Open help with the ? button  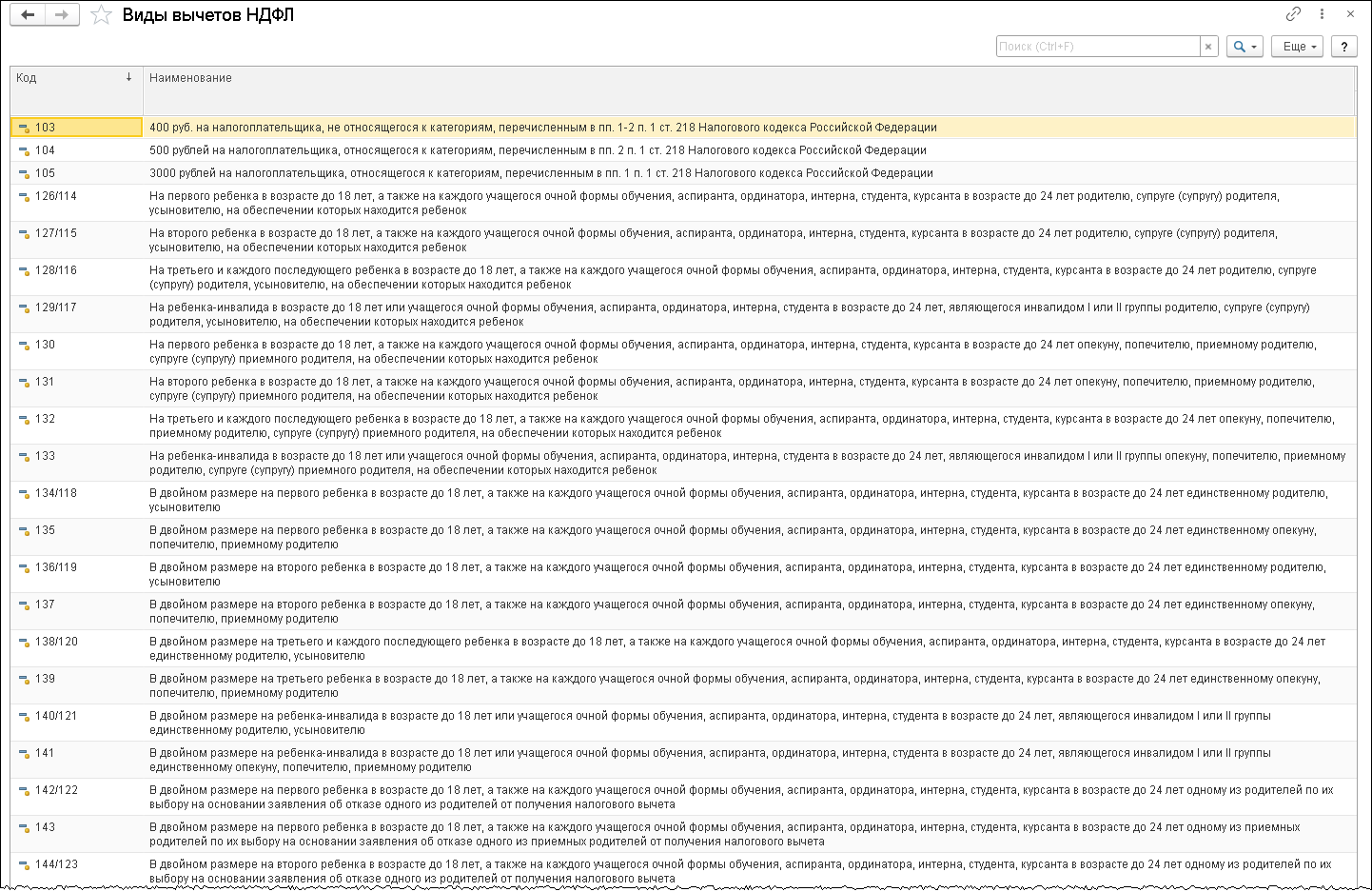pyautogui.click(x=1344, y=47)
